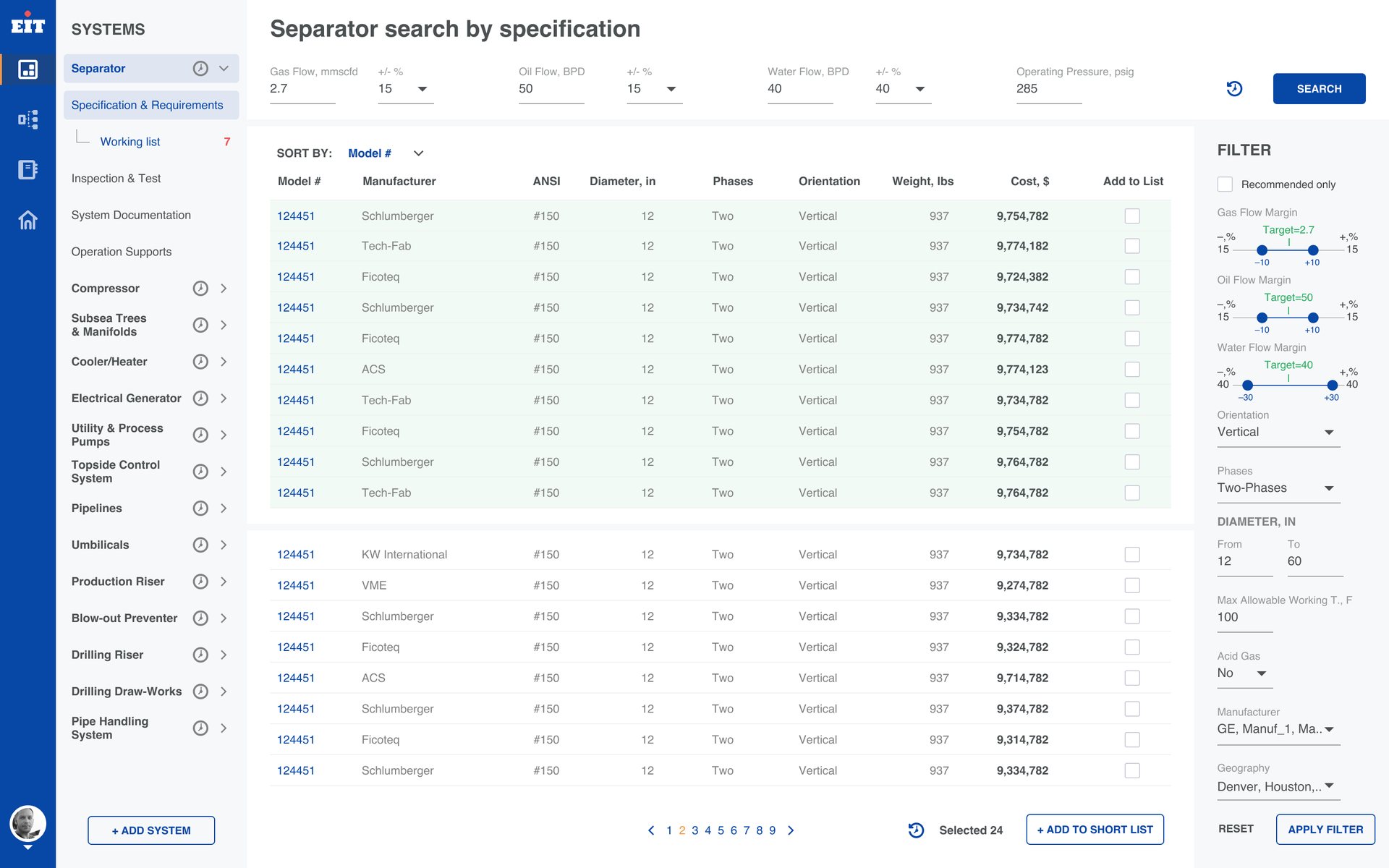Click Gas Flow Margin left slider handle
The width and height of the screenshot is (1389, 868).
(1262, 250)
